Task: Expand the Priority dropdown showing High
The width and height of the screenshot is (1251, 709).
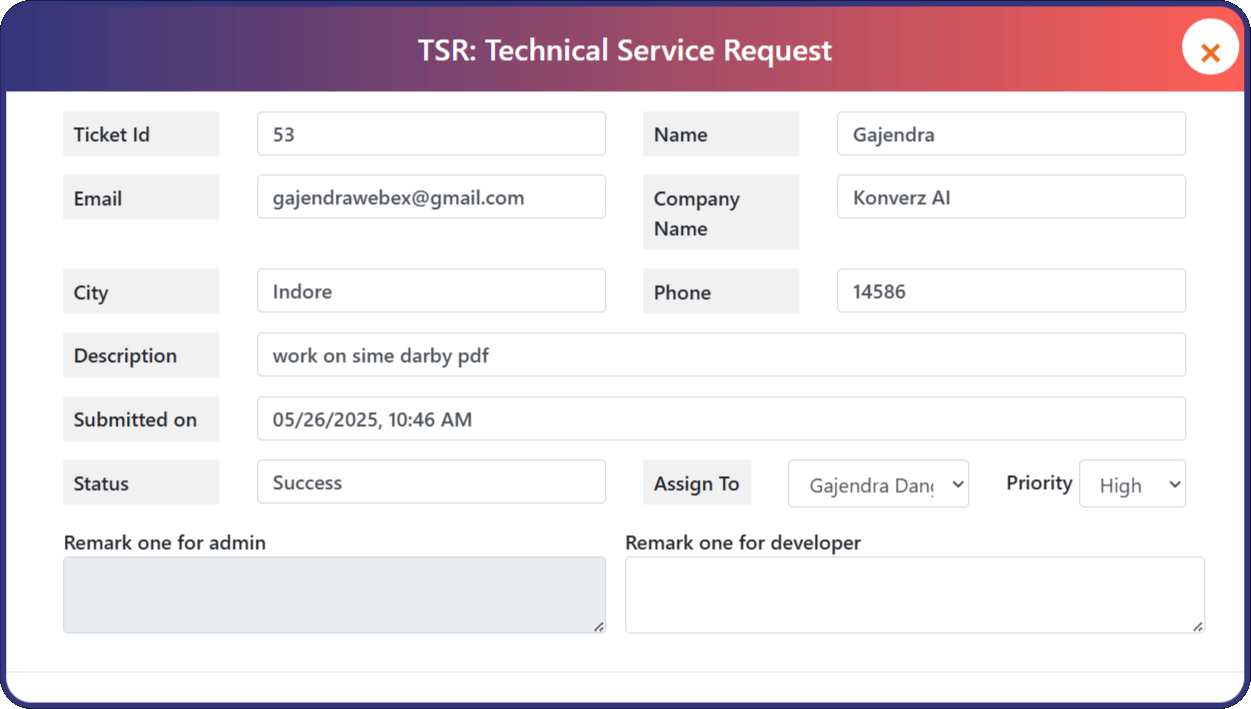Action: click(x=1132, y=485)
